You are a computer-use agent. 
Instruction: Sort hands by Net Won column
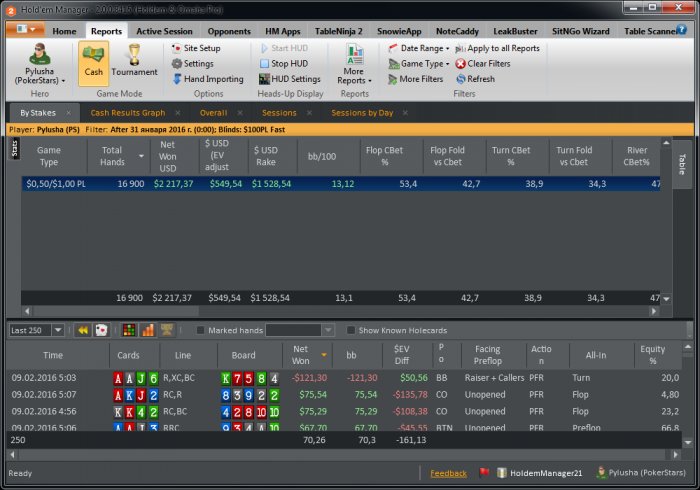[308, 355]
